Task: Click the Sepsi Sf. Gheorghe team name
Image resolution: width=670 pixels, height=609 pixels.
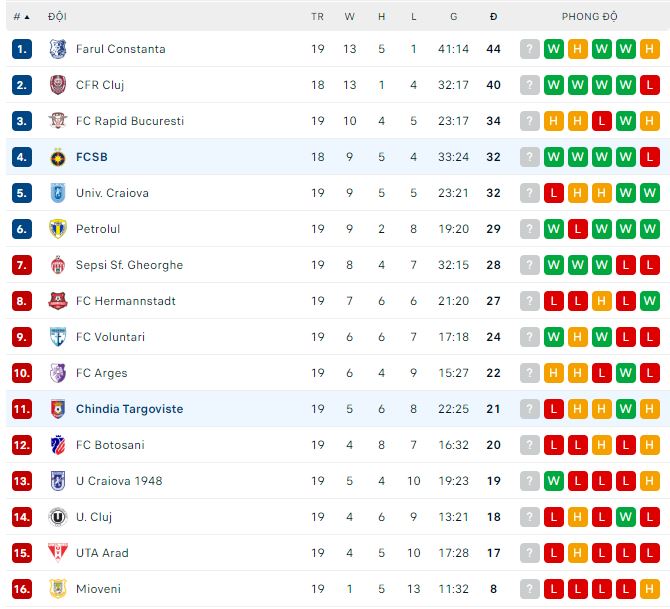Action: pyautogui.click(x=129, y=265)
